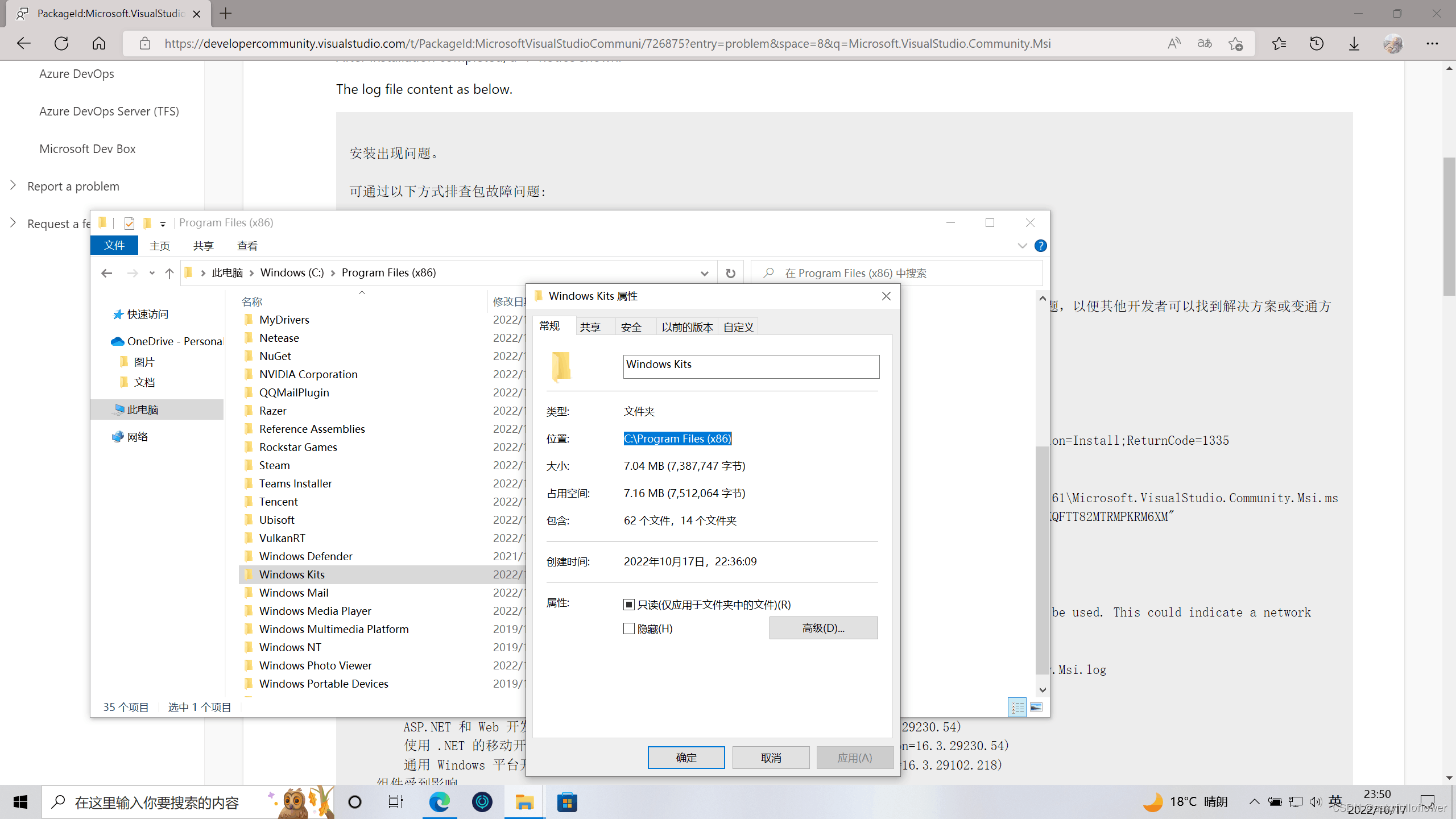Select the Steam folder
This screenshot has width=1456, height=819.
coord(274,465)
